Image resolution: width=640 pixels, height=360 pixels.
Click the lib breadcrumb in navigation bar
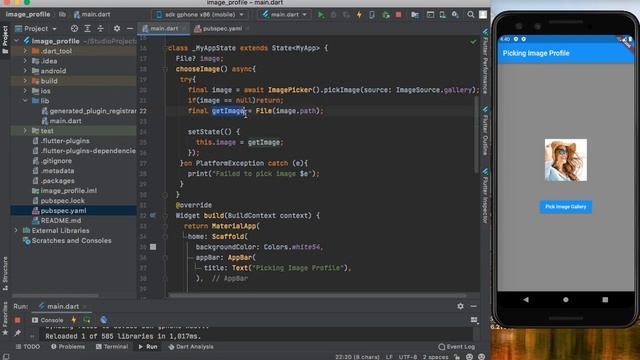pos(62,14)
